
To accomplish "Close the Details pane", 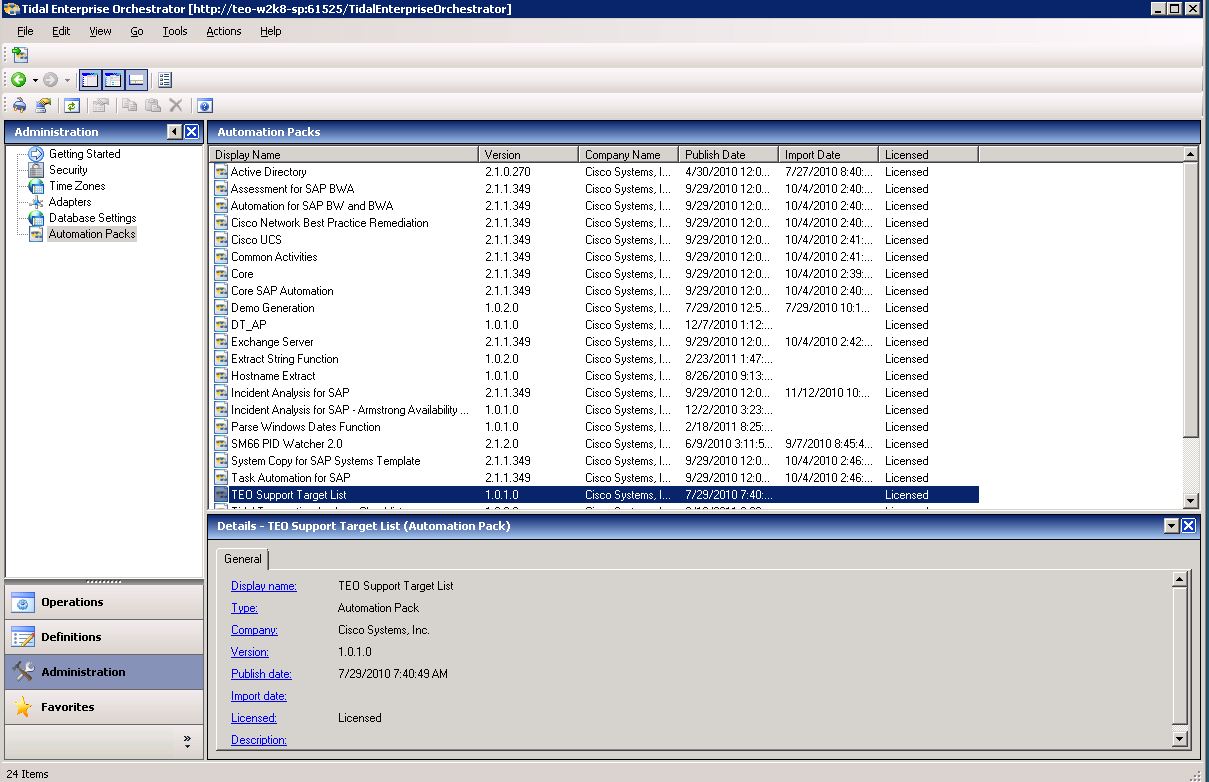I will (1189, 526).
